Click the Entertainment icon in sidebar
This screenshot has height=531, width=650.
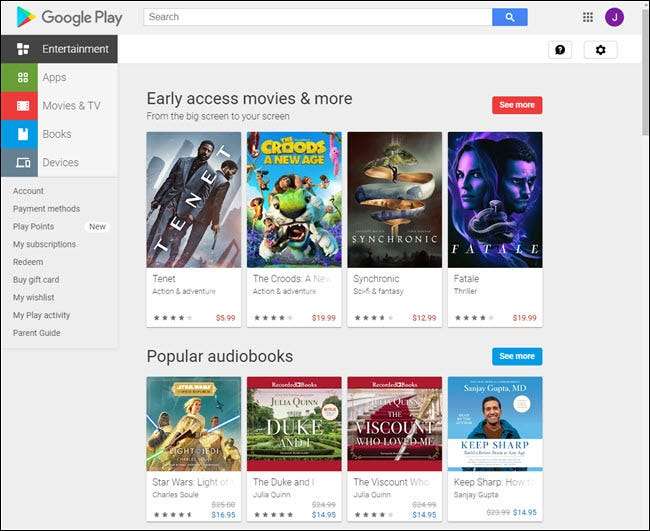23,49
